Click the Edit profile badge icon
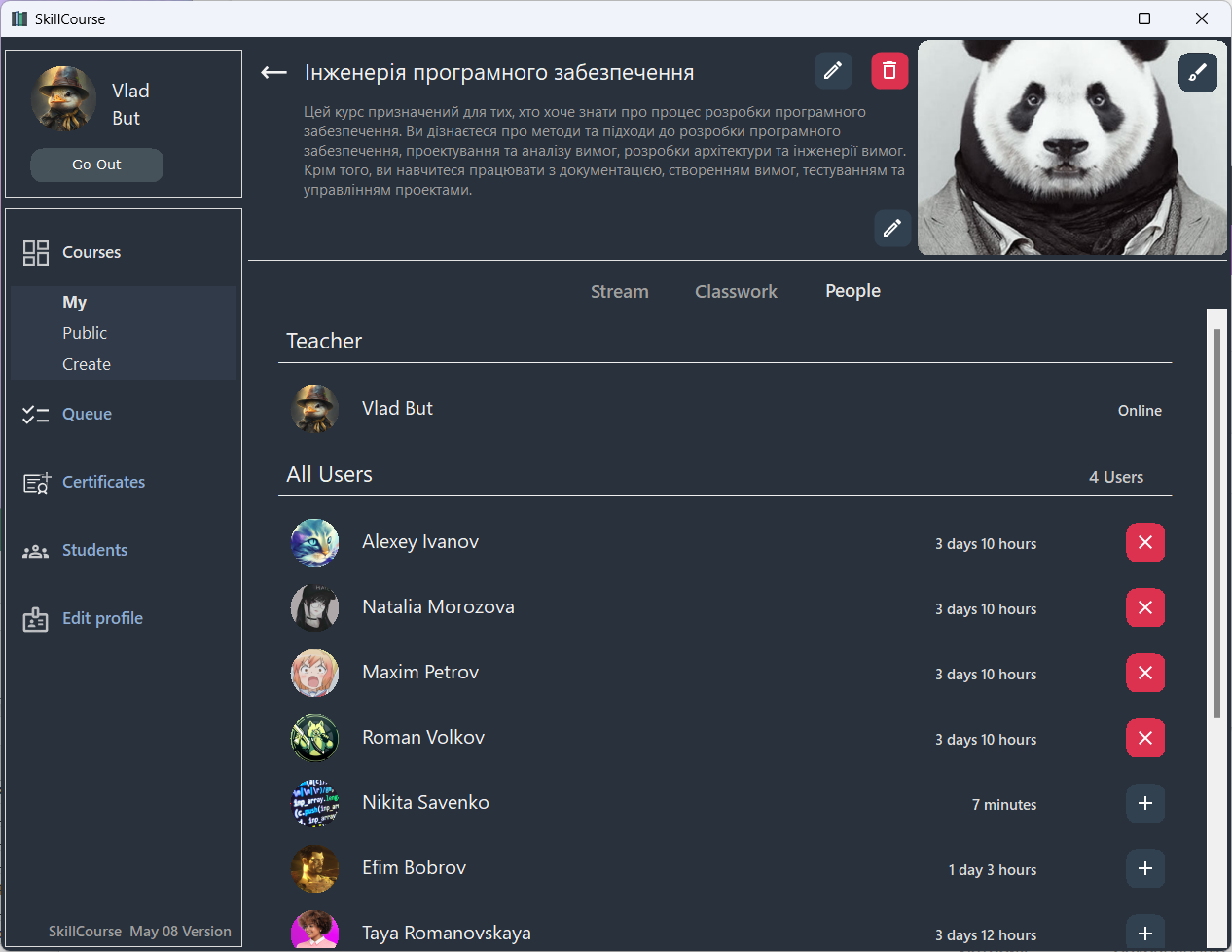The image size is (1232, 952). 36,619
